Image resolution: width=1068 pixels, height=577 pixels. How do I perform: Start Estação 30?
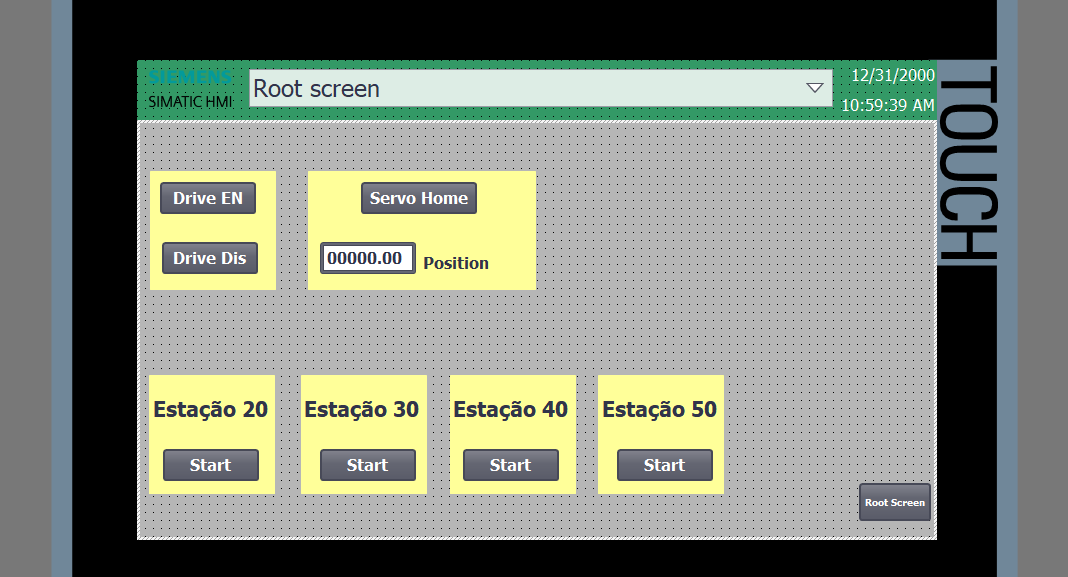[x=368, y=465]
